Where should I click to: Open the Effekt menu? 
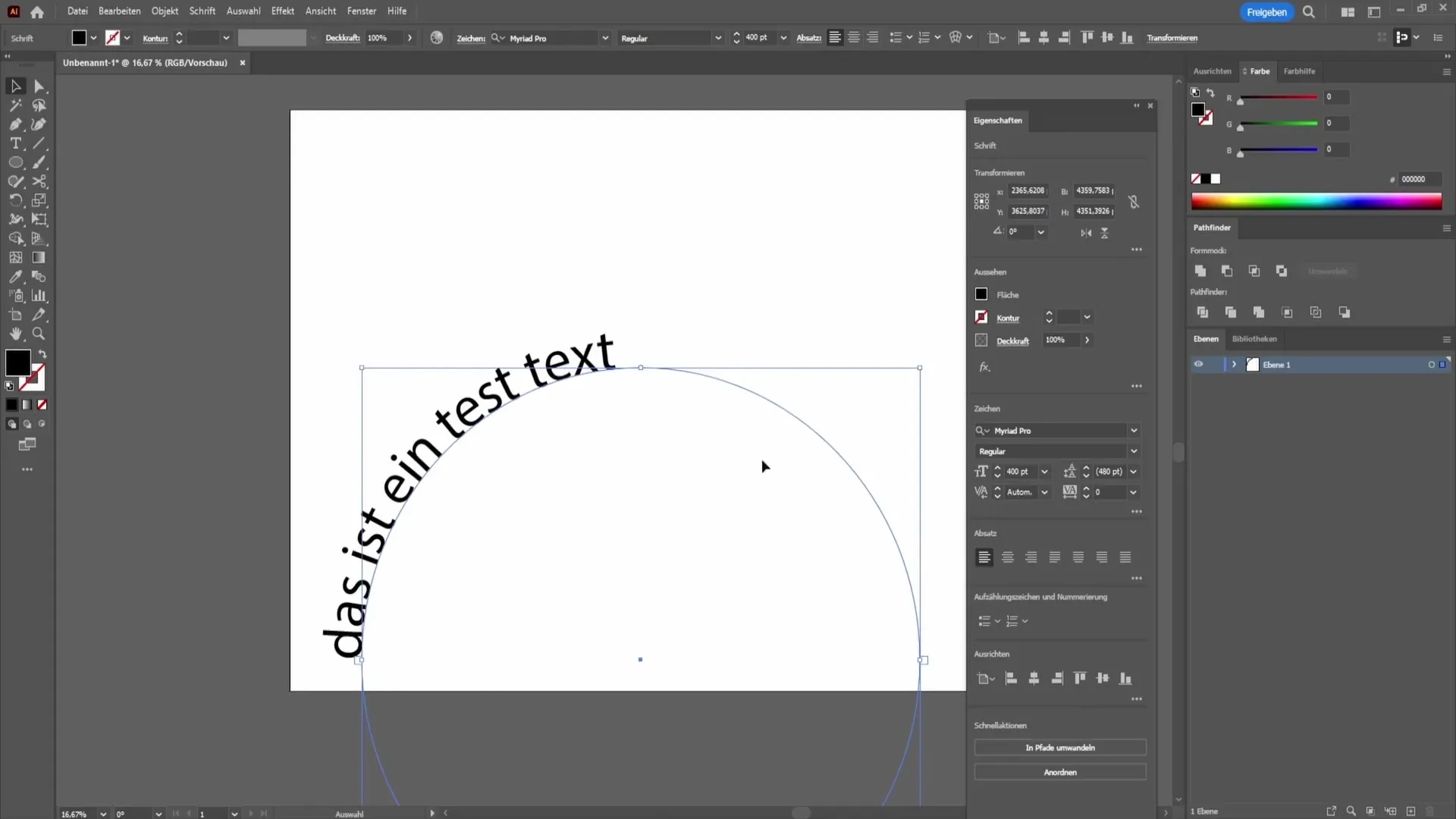tap(283, 11)
